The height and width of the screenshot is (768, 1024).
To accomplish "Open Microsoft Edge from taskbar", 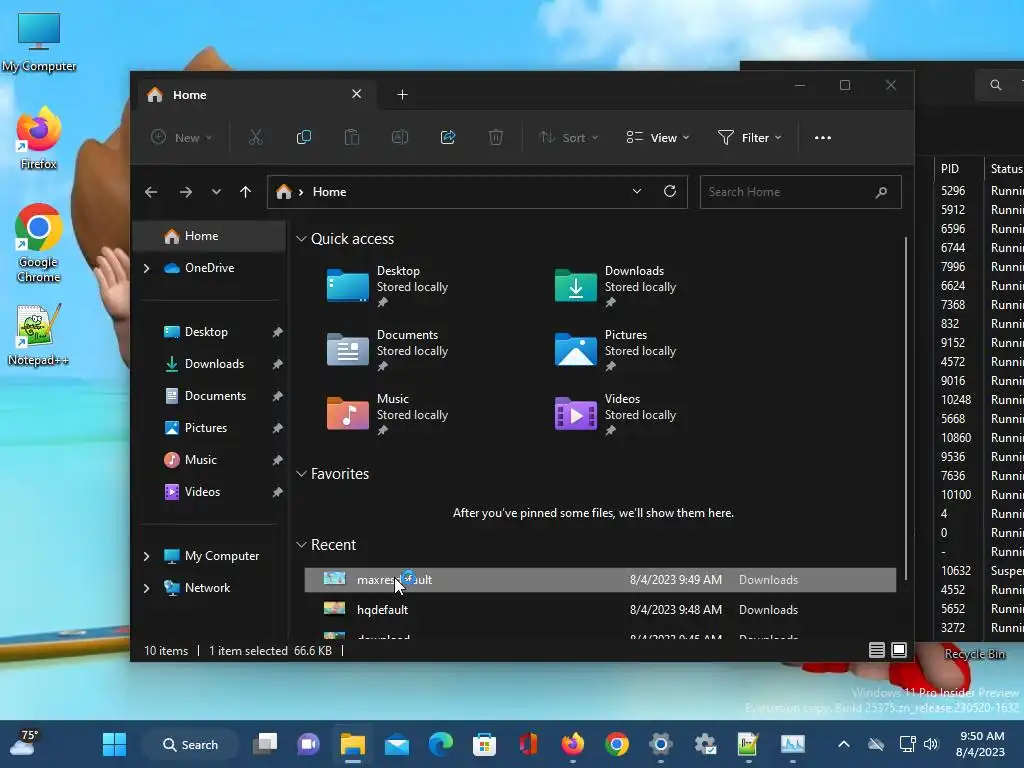I will (441, 744).
